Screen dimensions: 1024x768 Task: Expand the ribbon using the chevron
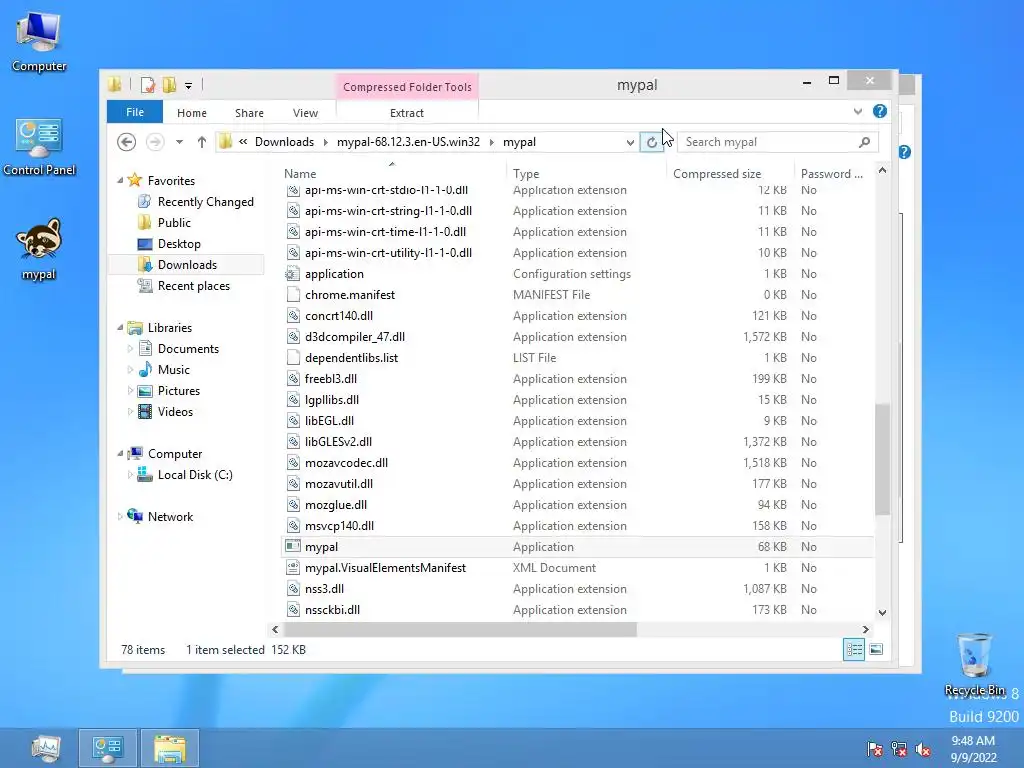click(x=857, y=112)
